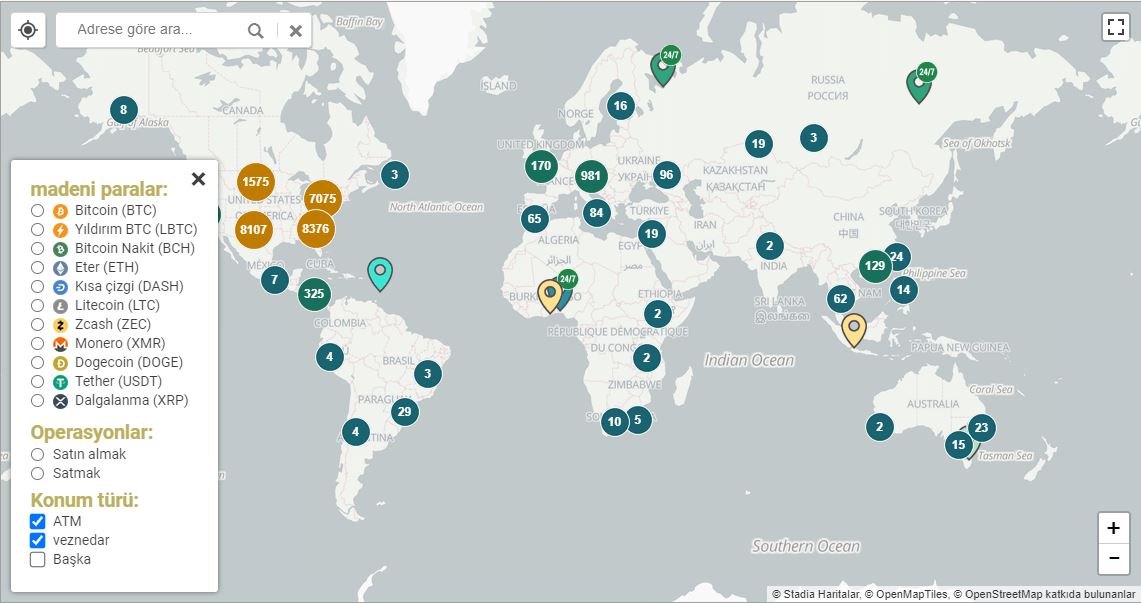The width and height of the screenshot is (1141, 603).
Task: Open the 29 cluster near Paraguay
Action: click(x=405, y=412)
